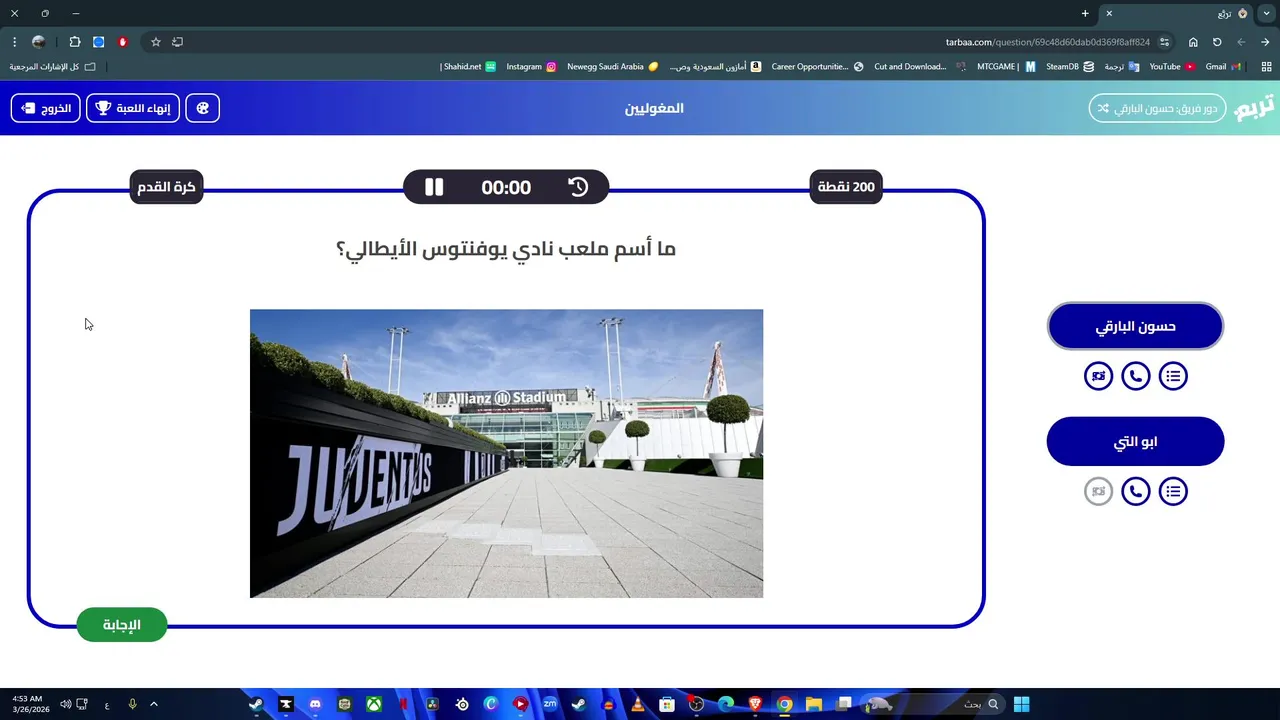Open the bookmarks apps grid icon

(1266, 67)
